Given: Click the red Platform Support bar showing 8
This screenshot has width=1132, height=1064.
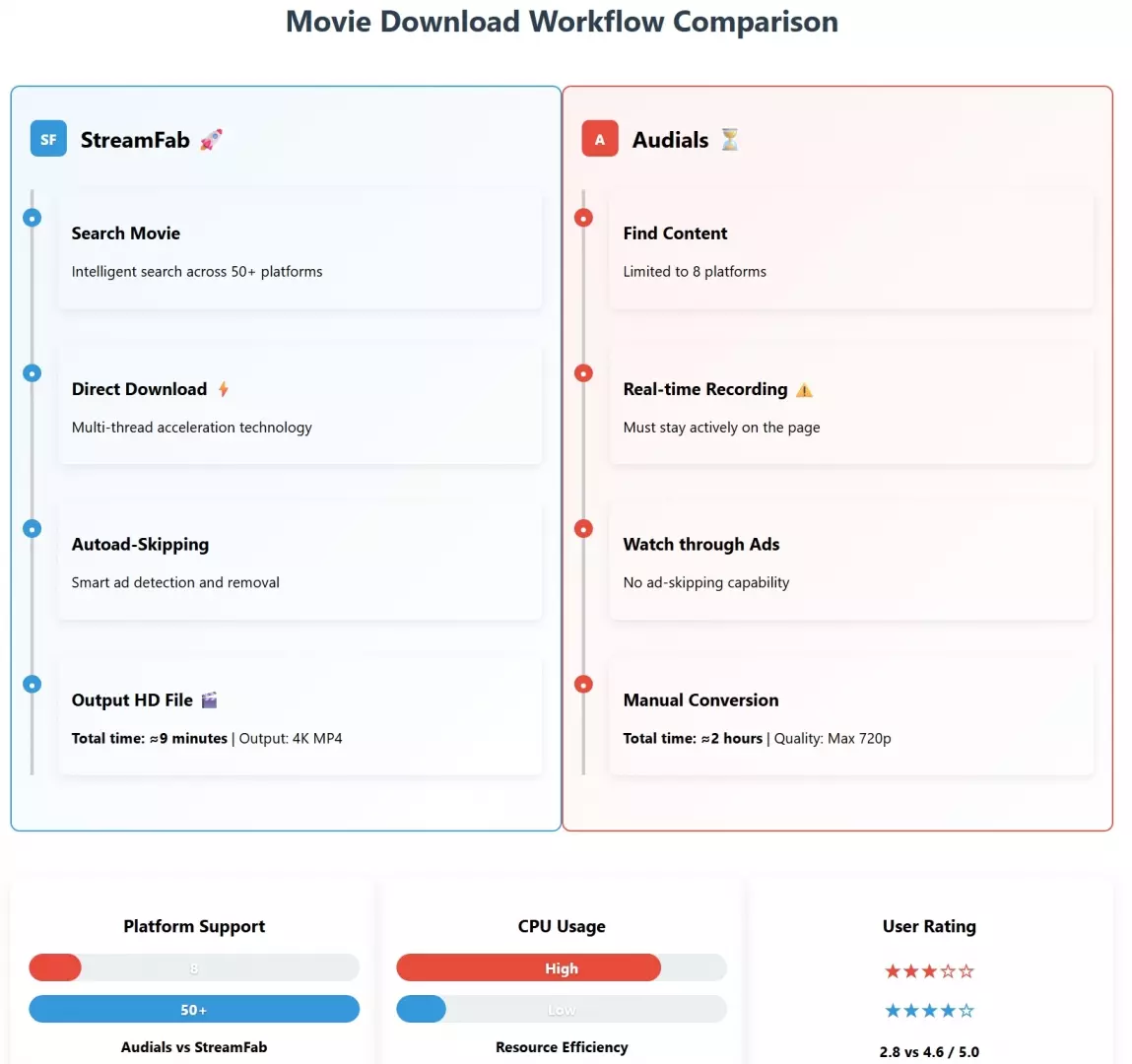Looking at the screenshot, I should click(55, 968).
